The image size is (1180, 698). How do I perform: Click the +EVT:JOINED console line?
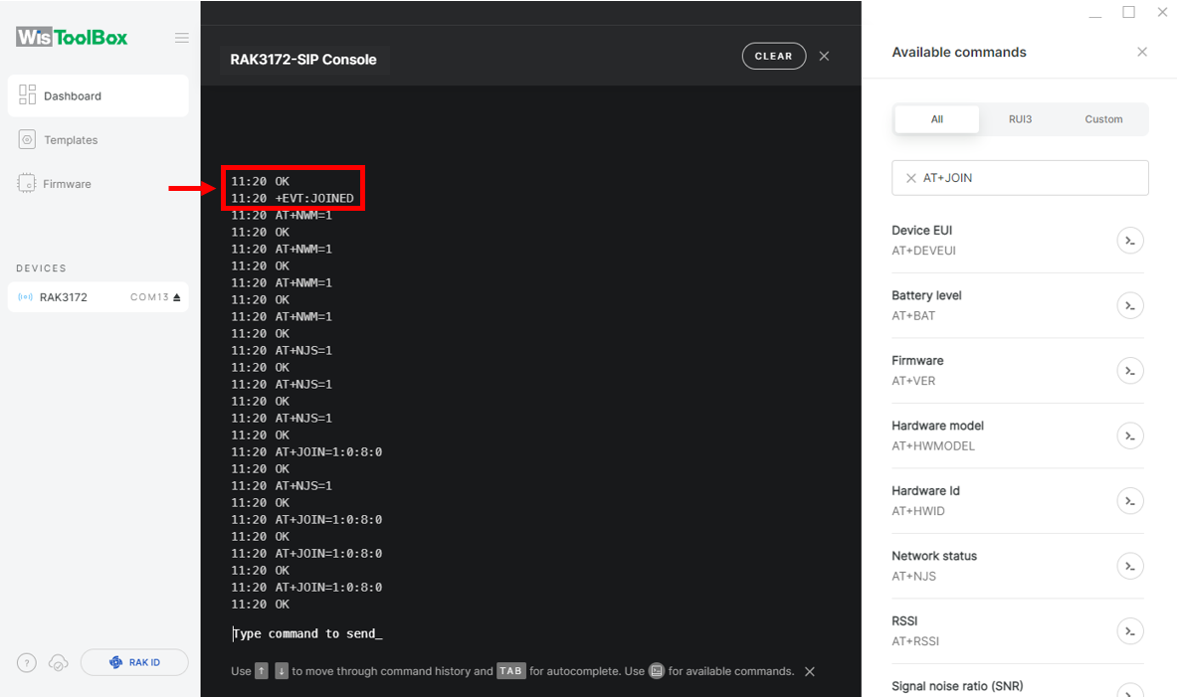[x=292, y=199]
